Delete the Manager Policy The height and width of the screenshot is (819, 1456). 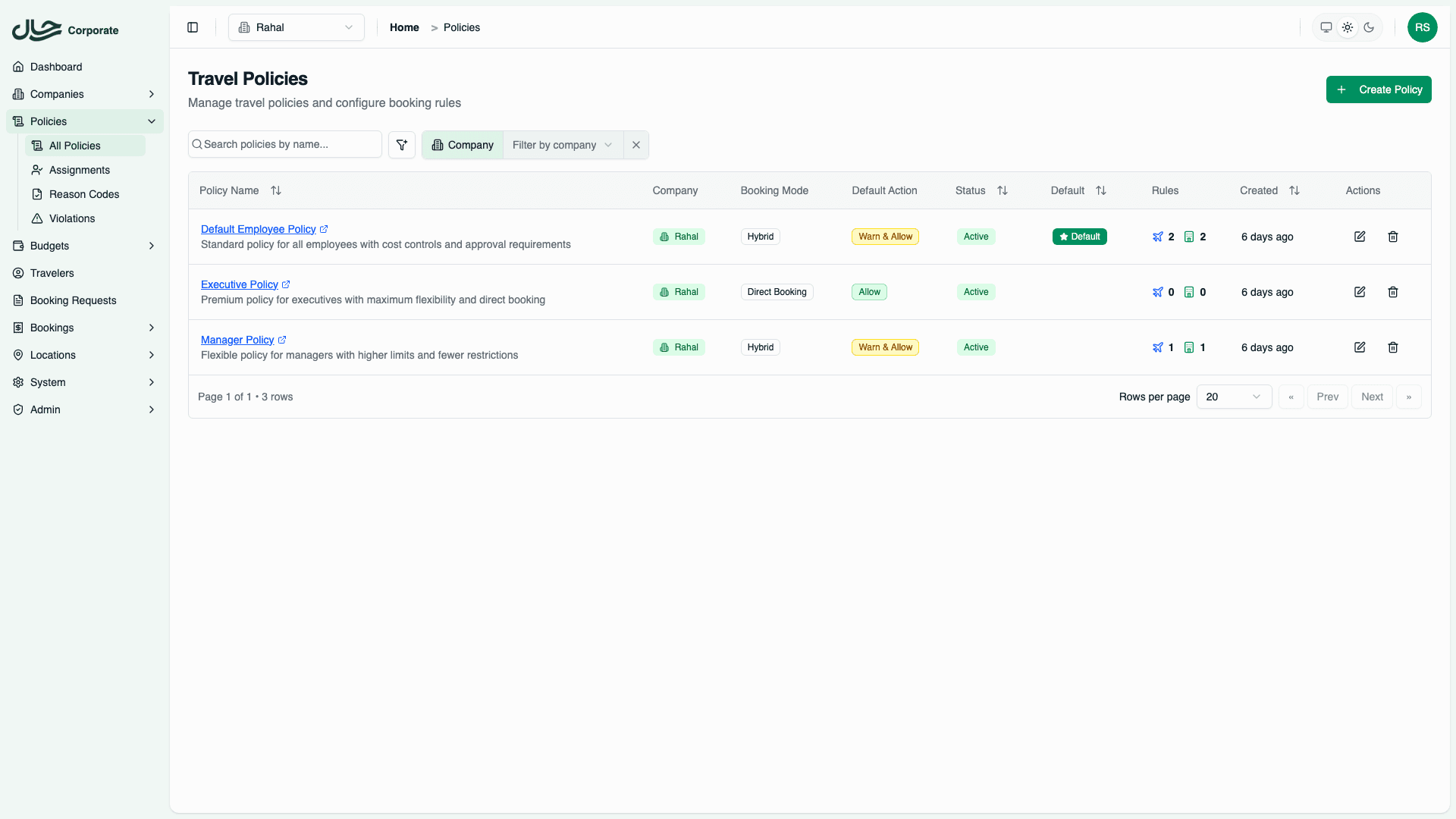click(x=1393, y=347)
